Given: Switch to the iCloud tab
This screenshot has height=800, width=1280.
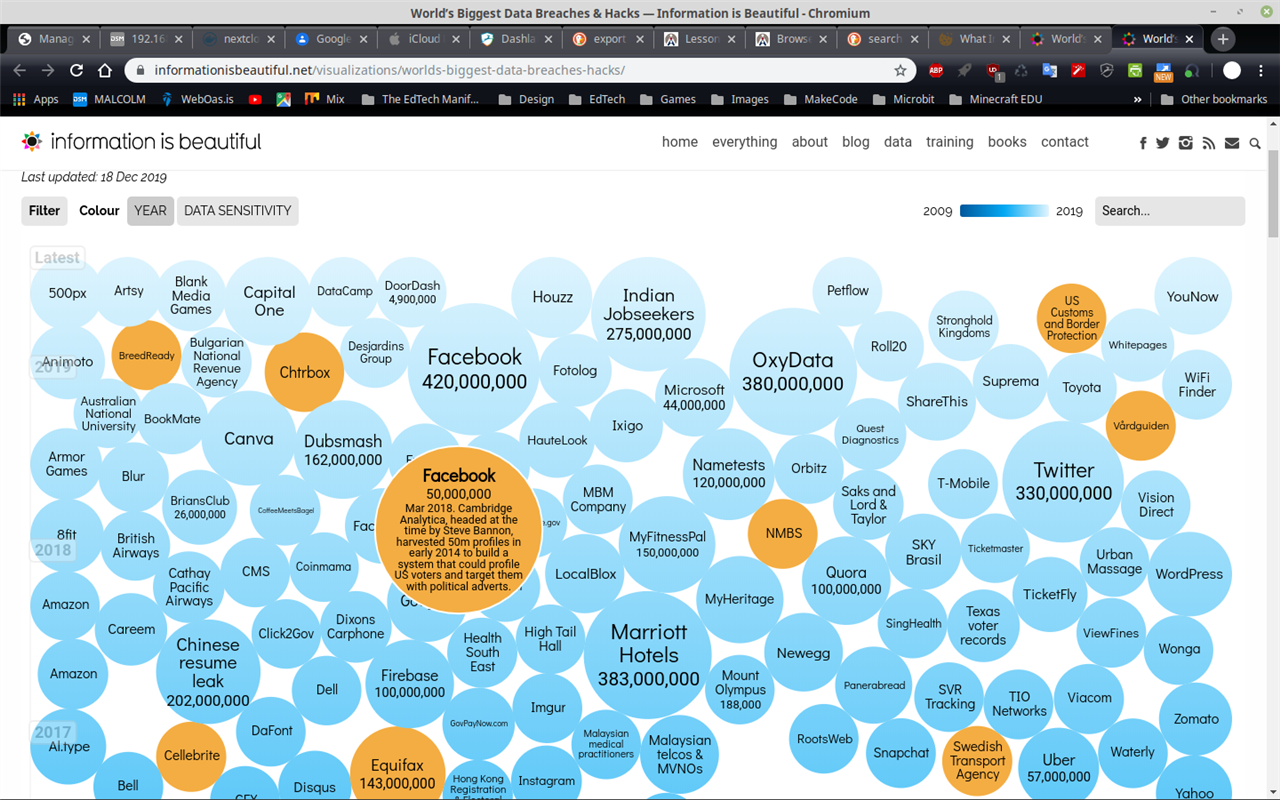Looking at the screenshot, I should pos(424,39).
